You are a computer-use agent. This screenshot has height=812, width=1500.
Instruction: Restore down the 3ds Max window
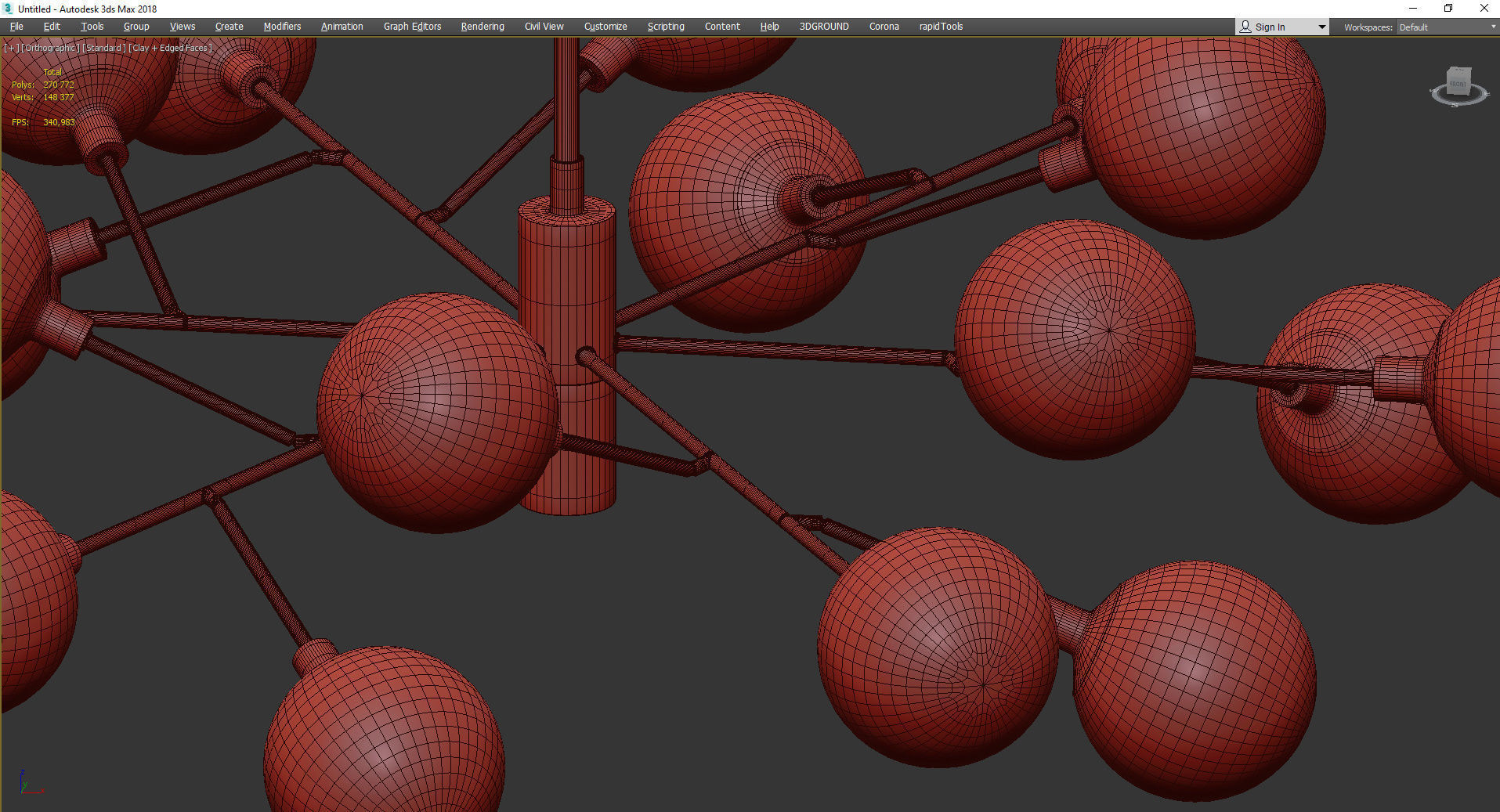click(1448, 9)
